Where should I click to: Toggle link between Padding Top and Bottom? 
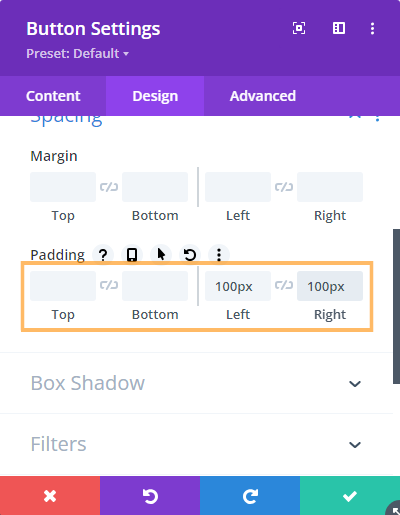point(109,285)
